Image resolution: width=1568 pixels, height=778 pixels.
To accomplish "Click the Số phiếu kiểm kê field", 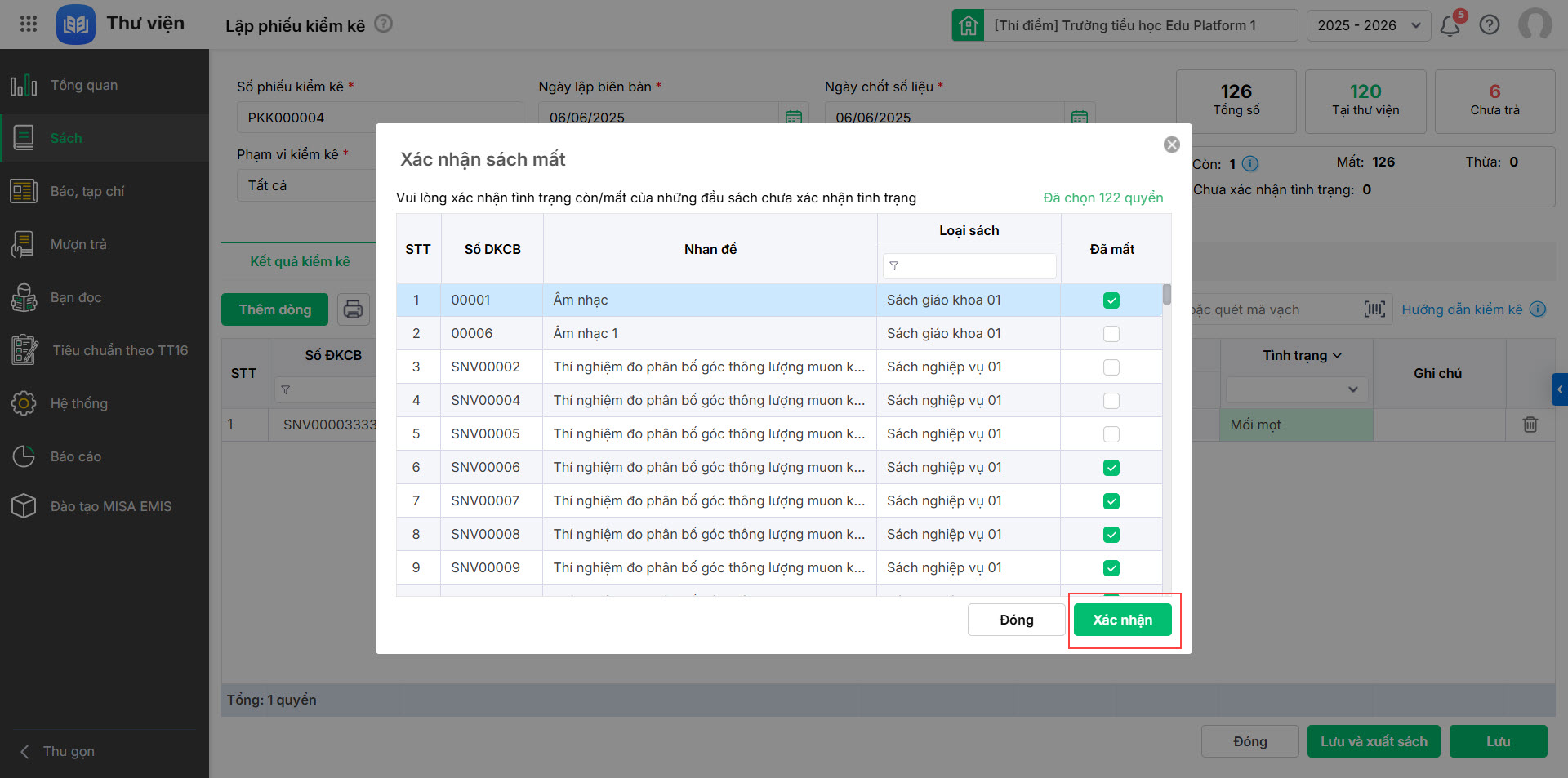I will pos(380,118).
